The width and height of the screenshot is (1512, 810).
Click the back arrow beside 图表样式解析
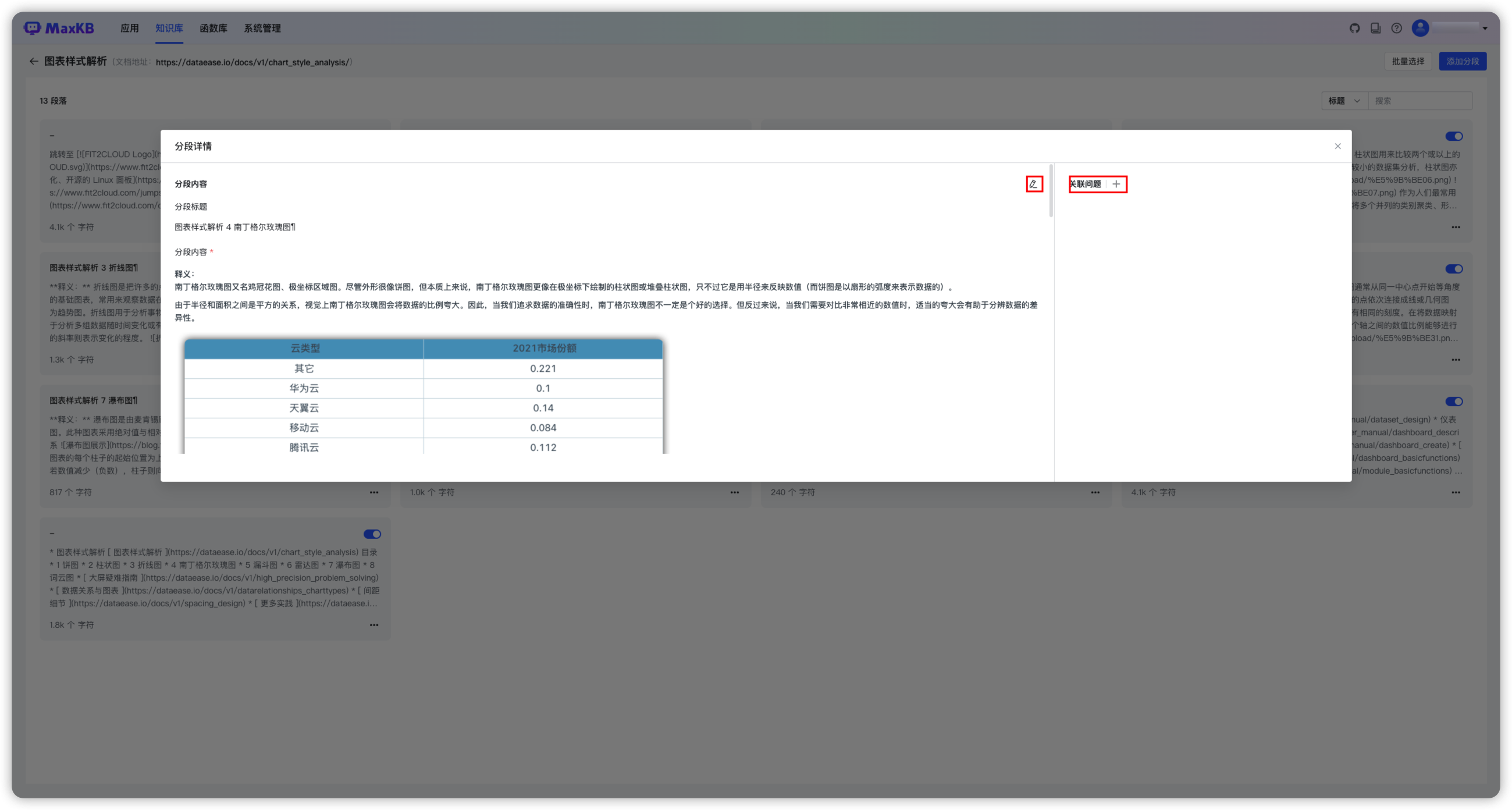click(x=34, y=61)
